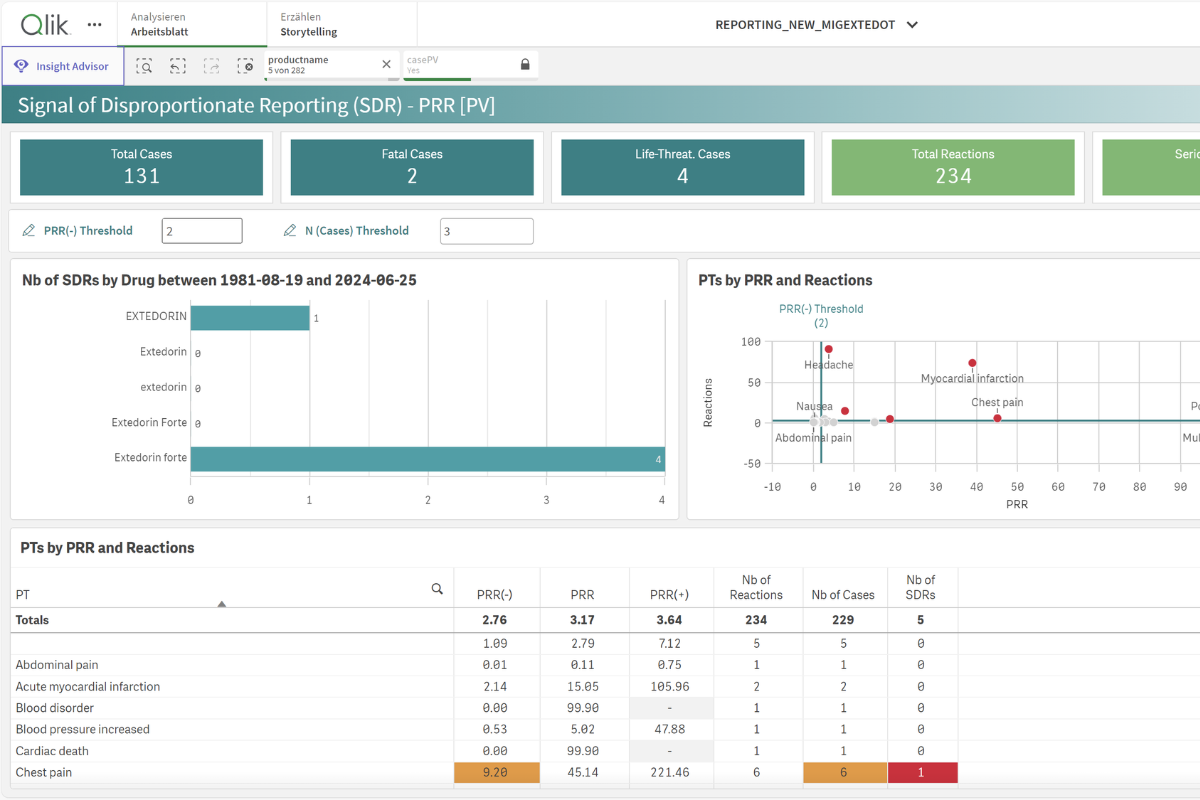Click the PRR(-) Threshold input field
The image size is (1200, 800).
point(202,230)
